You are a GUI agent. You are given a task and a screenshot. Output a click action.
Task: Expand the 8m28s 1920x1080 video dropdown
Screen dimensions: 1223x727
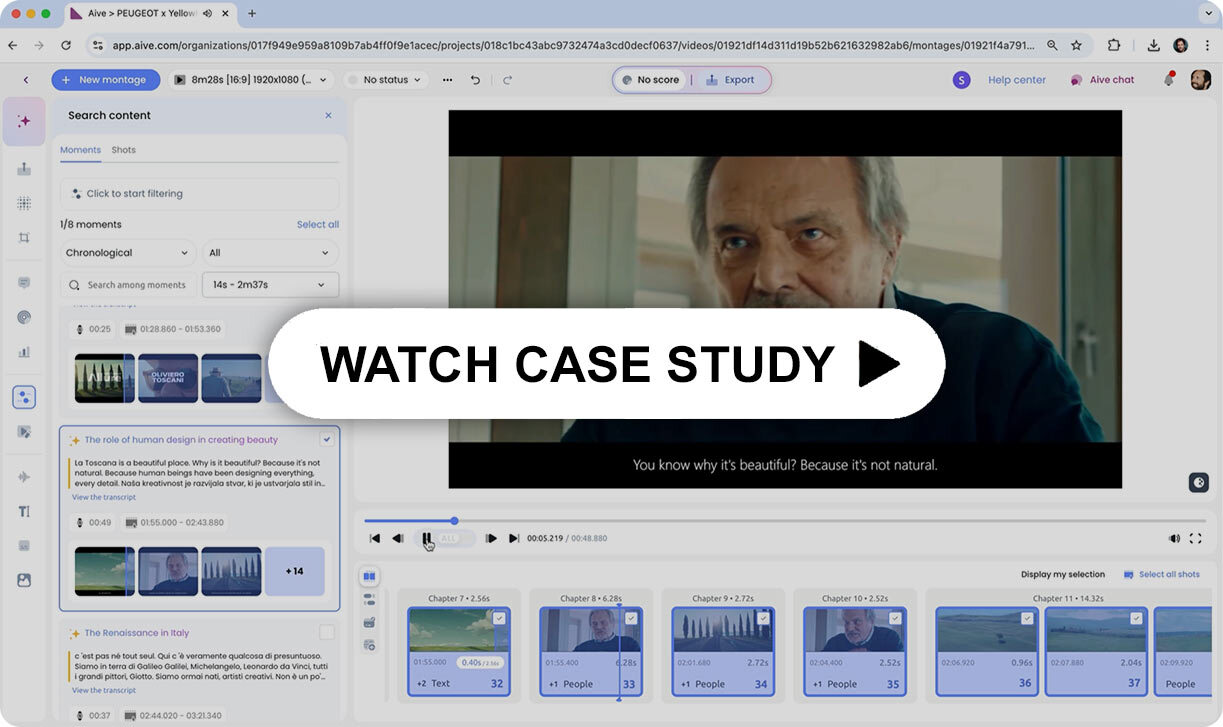pyautogui.click(x=252, y=80)
